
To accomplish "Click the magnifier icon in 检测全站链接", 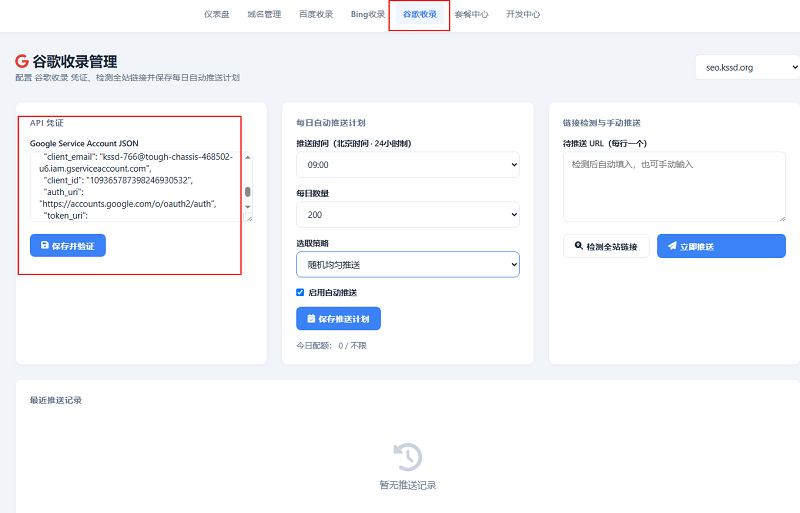I will tap(579, 246).
